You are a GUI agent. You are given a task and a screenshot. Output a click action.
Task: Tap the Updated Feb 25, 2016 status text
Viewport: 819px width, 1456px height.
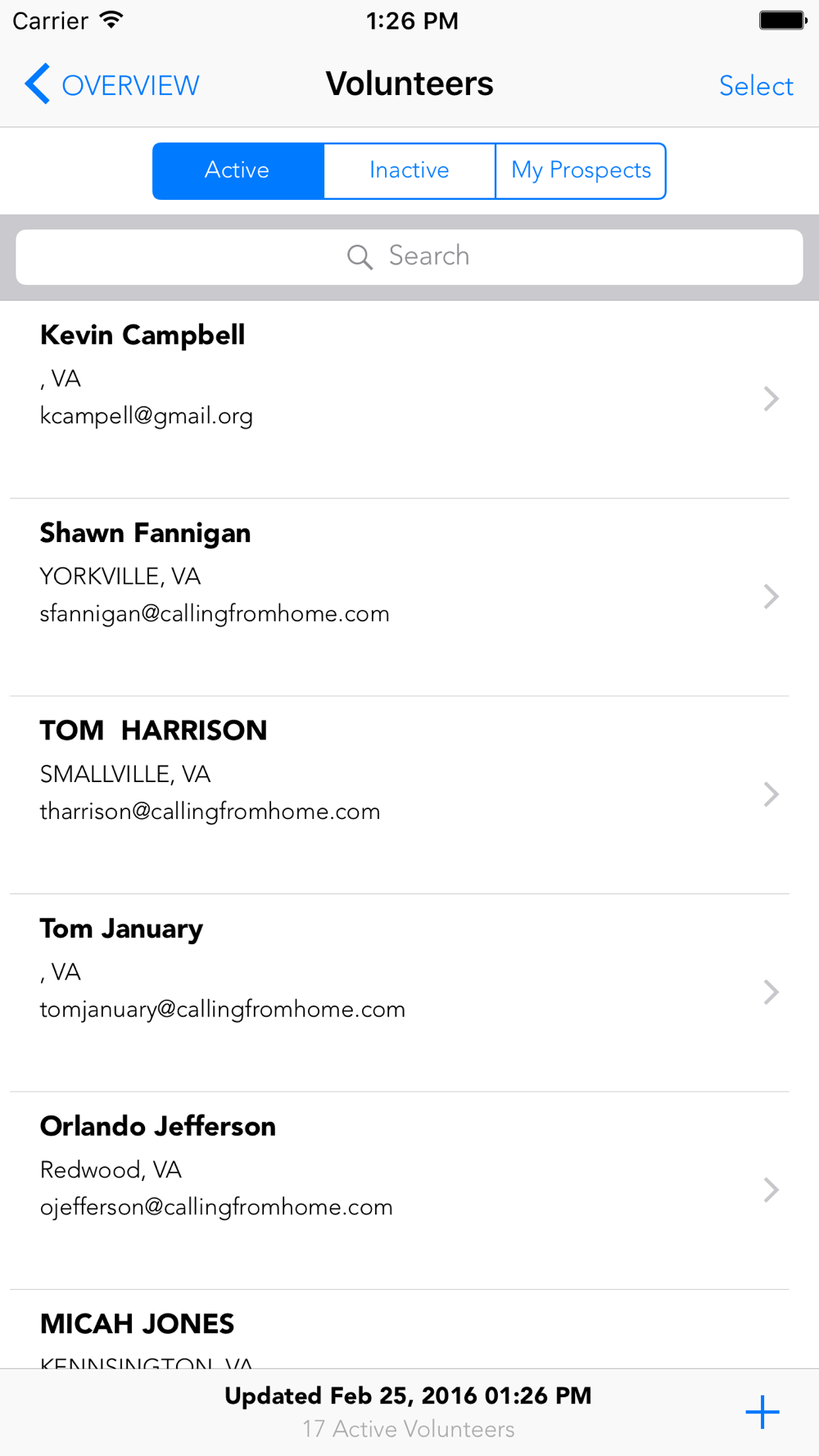[408, 1395]
